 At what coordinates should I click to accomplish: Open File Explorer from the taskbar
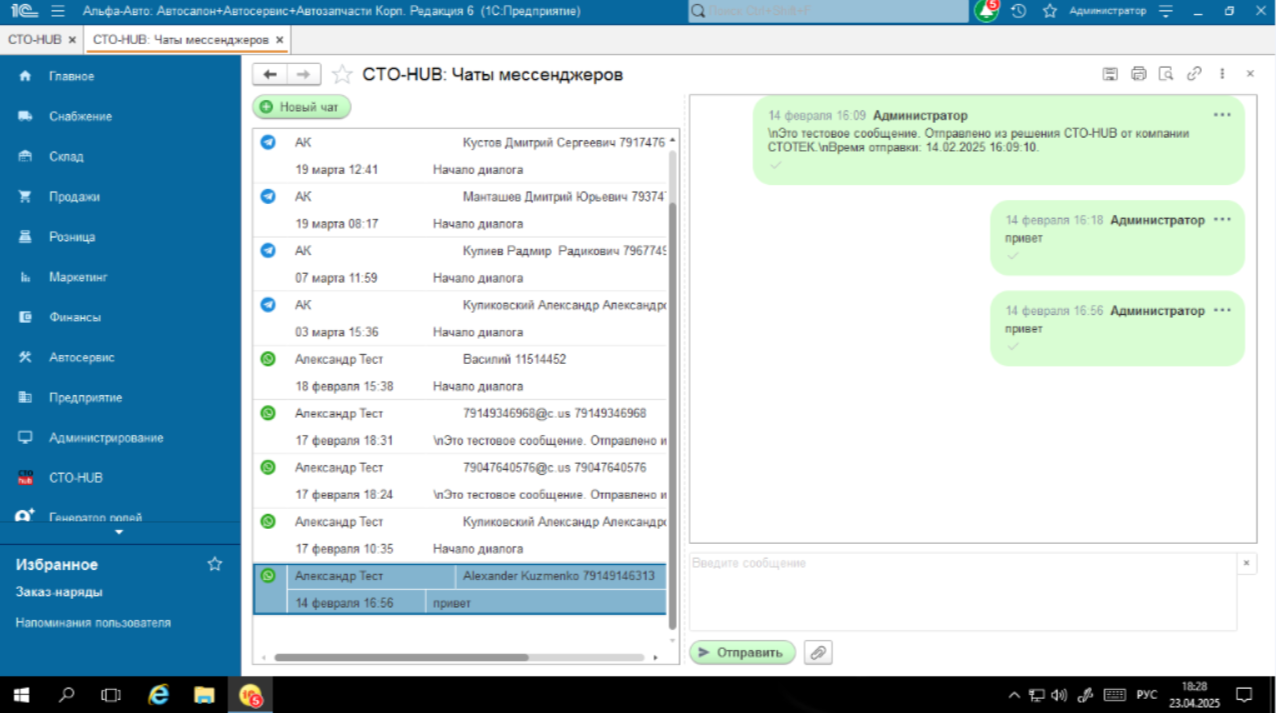[204, 694]
